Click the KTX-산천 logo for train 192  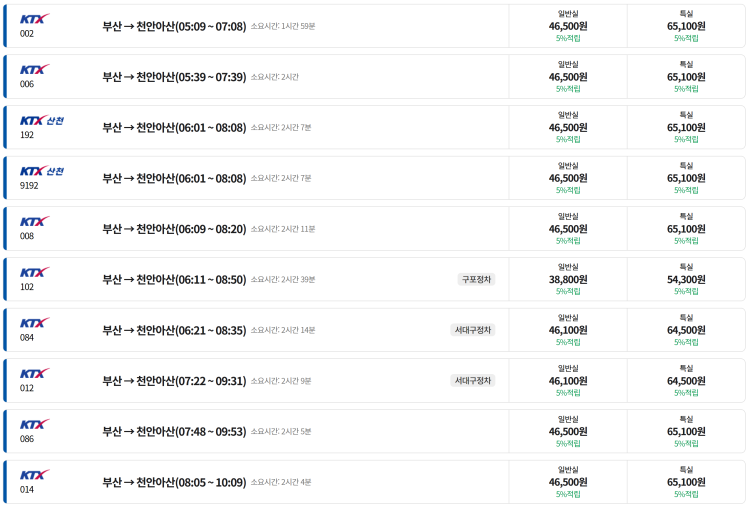42,120
